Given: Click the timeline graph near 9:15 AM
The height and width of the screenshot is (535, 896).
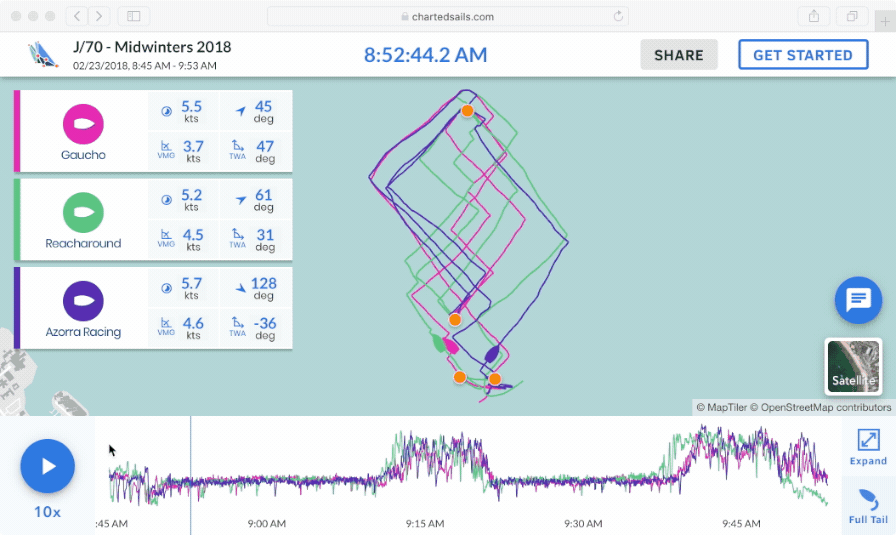Looking at the screenshot, I should click(425, 470).
